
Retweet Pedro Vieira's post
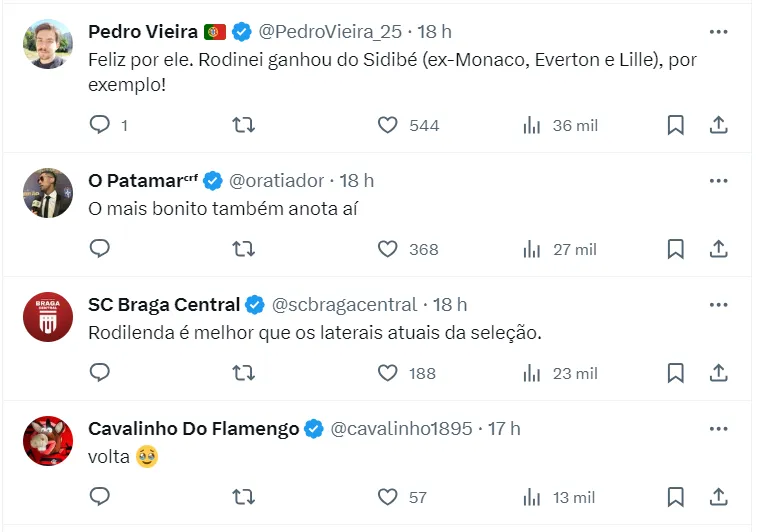point(243,125)
